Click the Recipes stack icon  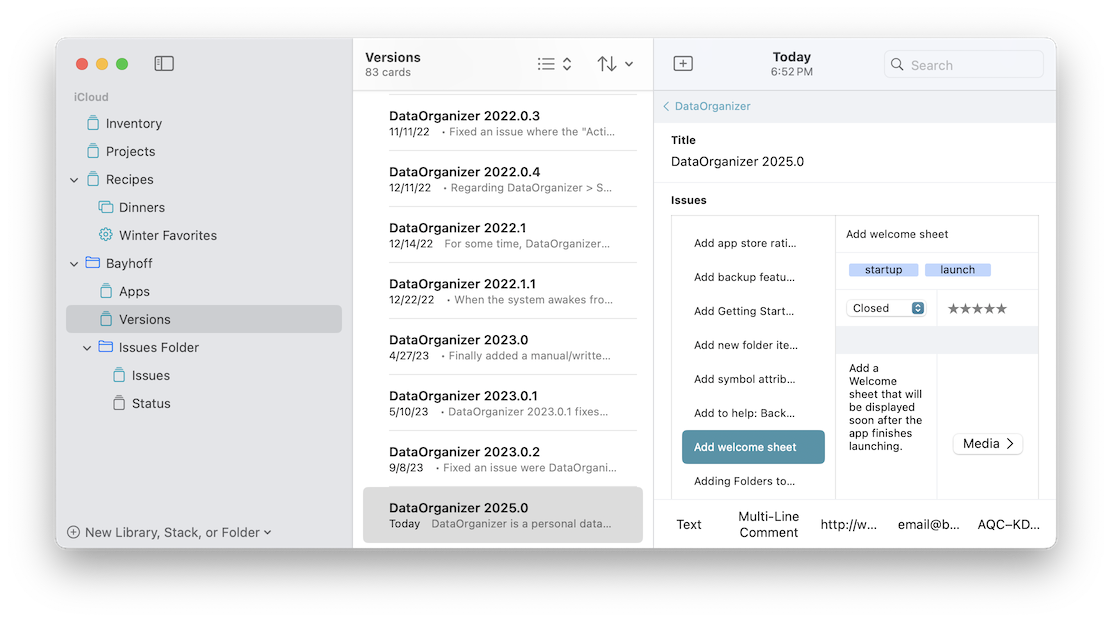point(93,179)
